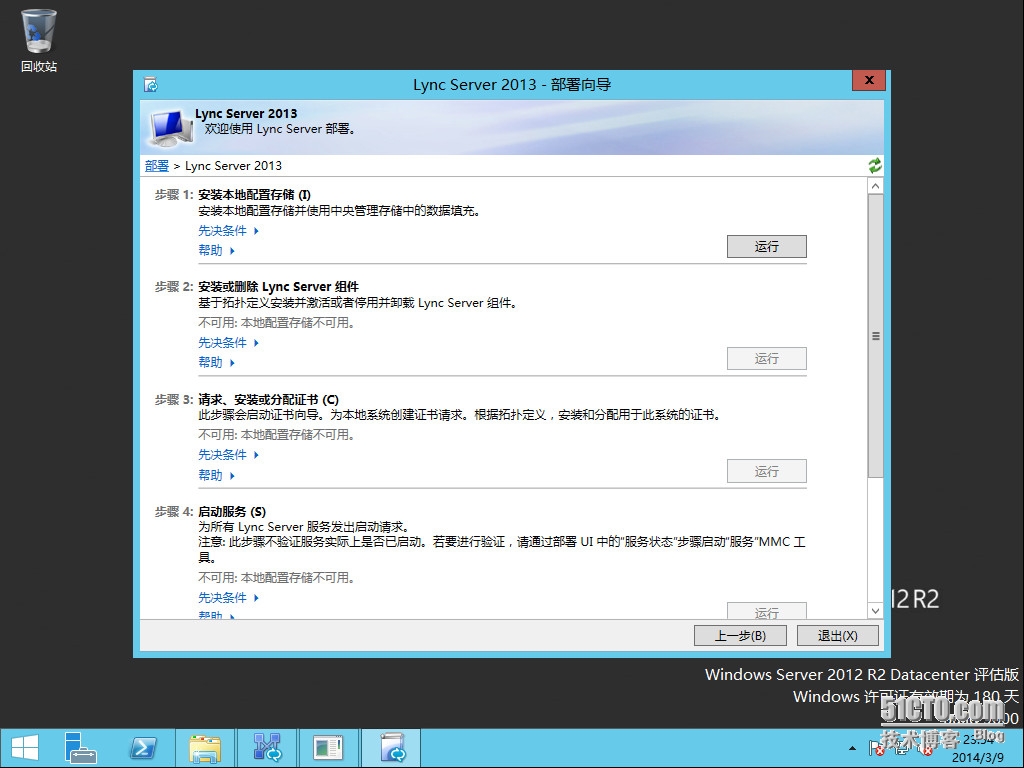Click the wizard's title bar system icon
The image size is (1024, 768).
151,85
